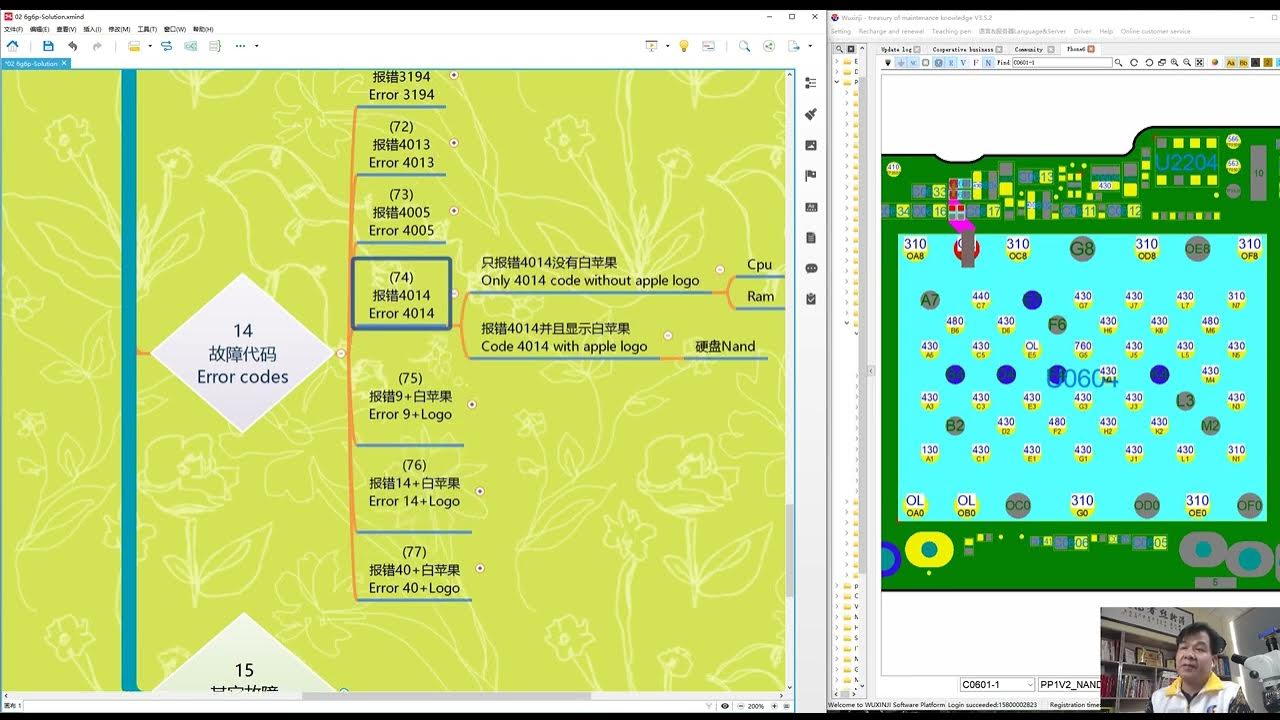Open the markers flag panel in sidebar

coord(811,176)
